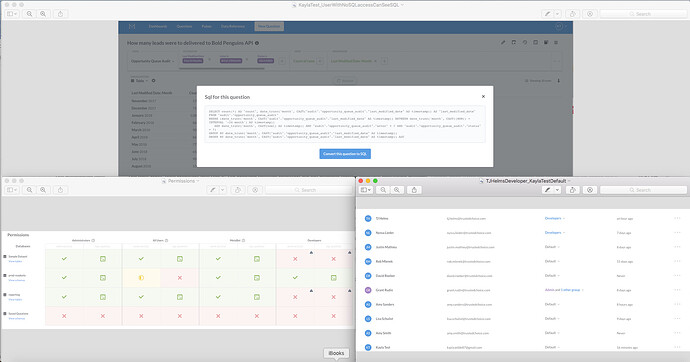Zoom out in TJHelmsDeveloper_KaylaTestDefault window
The height and width of the screenshot is (362, 690).
383,190
